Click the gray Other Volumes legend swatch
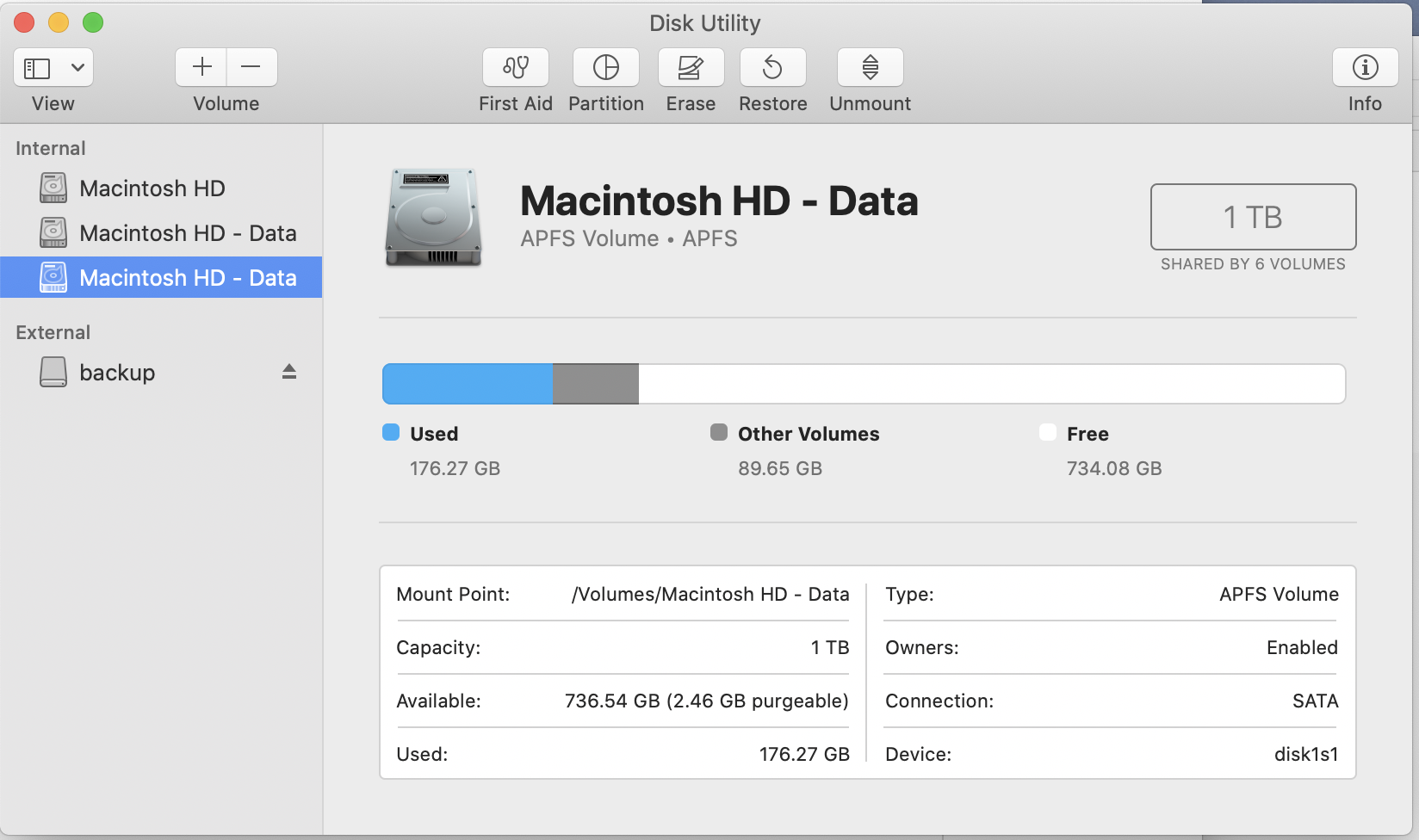 point(719,432)
